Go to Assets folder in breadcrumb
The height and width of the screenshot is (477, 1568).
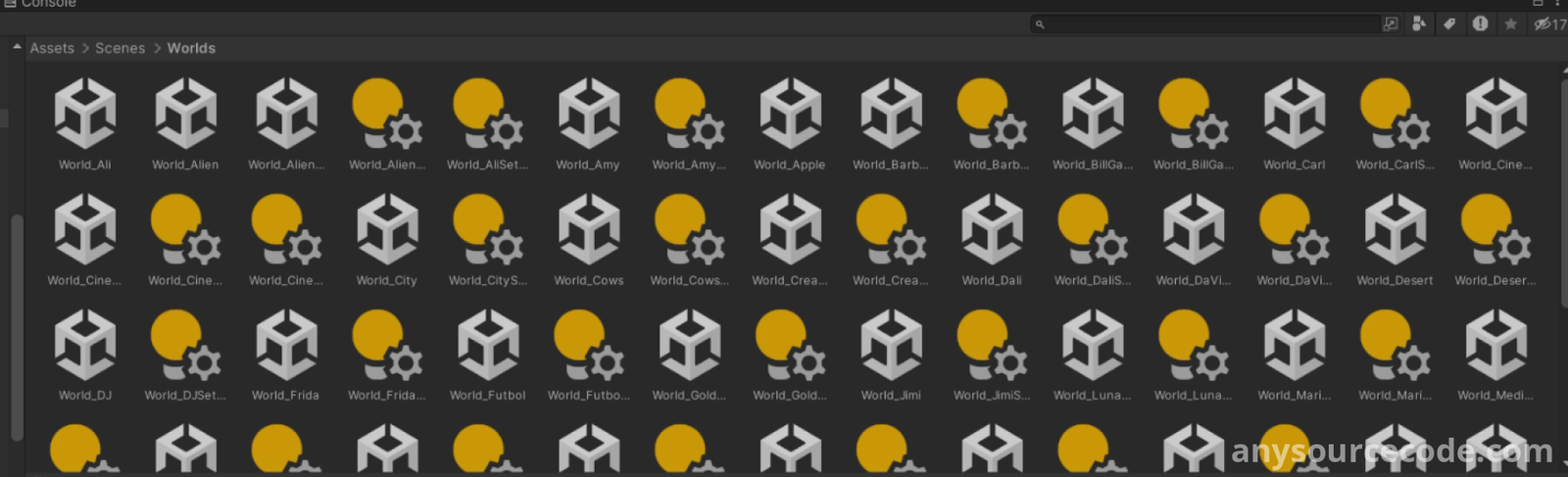click(x=52, y=48)
